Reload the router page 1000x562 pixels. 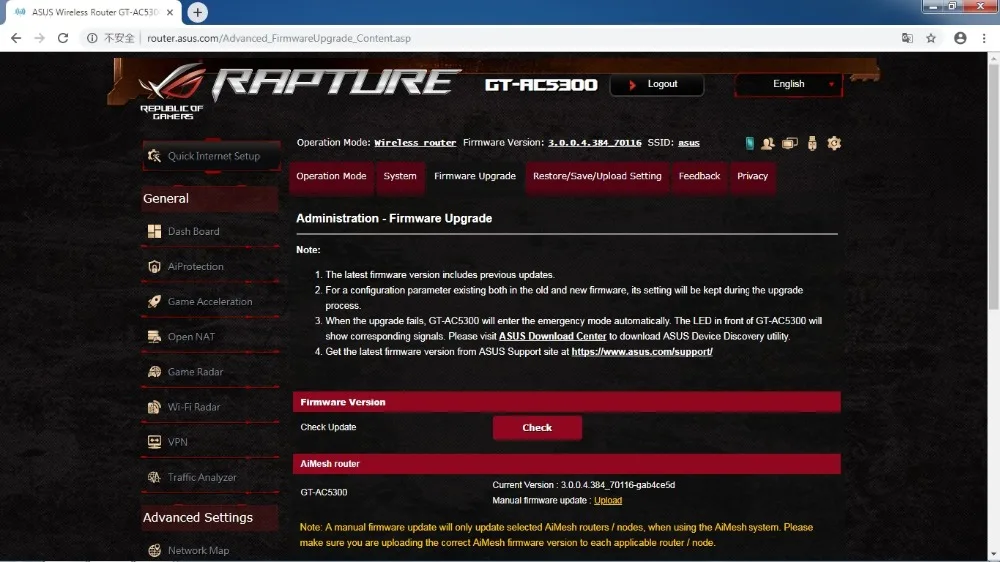click(62, 38)
